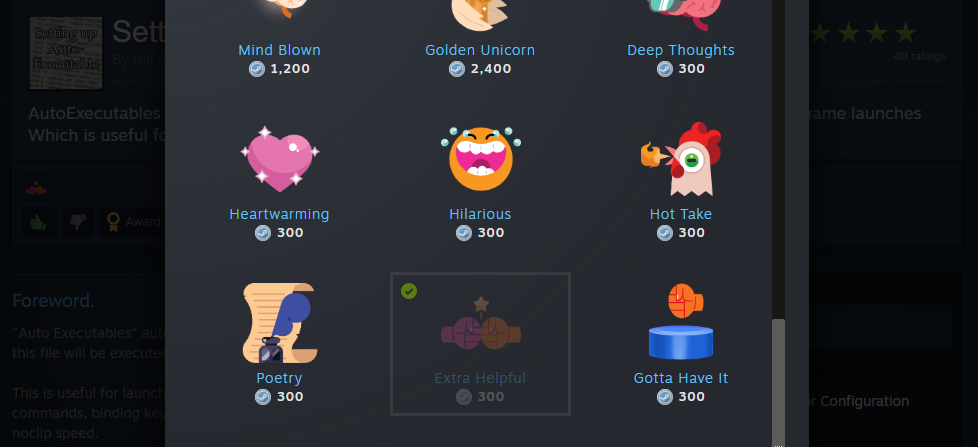Click the Gotta Have It label
978x447 pixels.
[x=680, y=378]
